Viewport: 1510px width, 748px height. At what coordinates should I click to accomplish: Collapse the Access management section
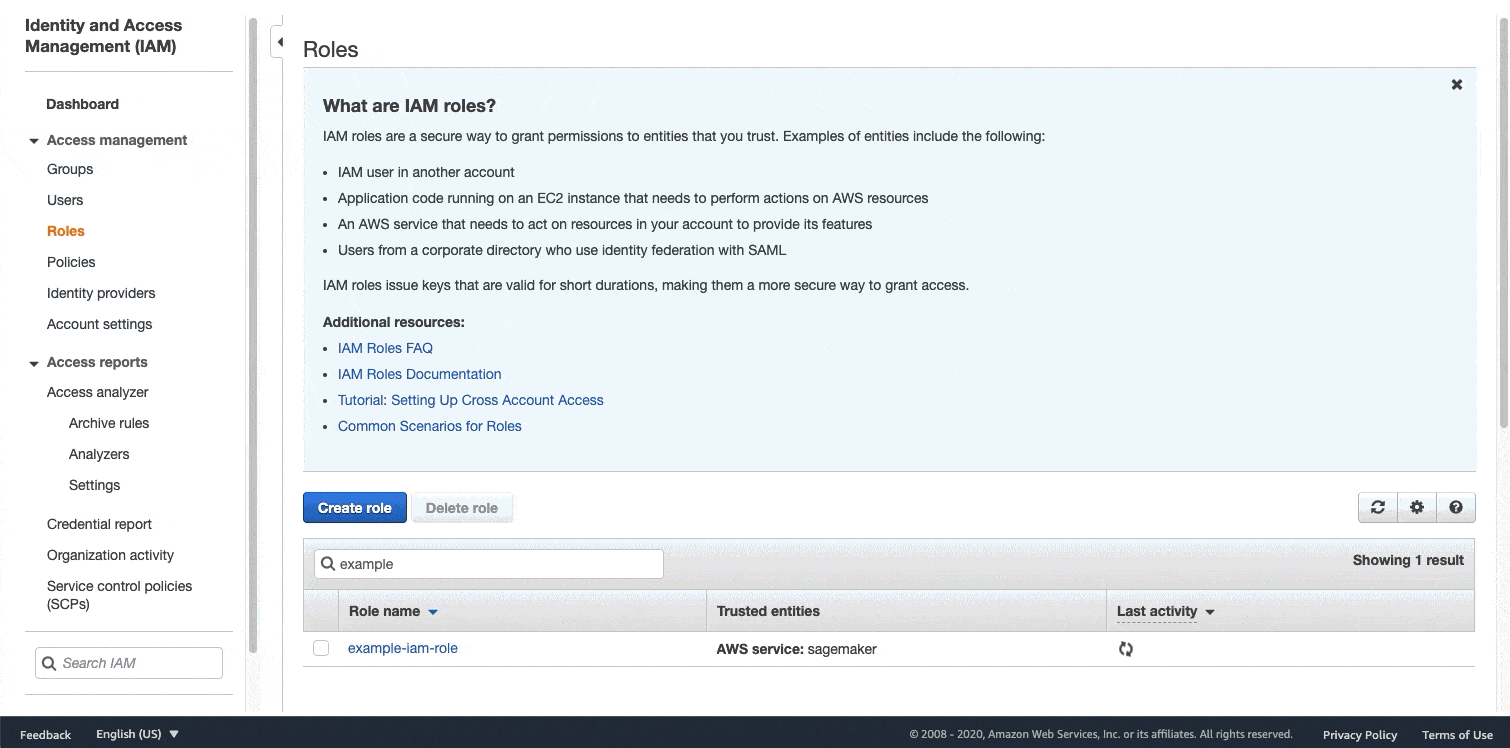click(x=33, y=140)
